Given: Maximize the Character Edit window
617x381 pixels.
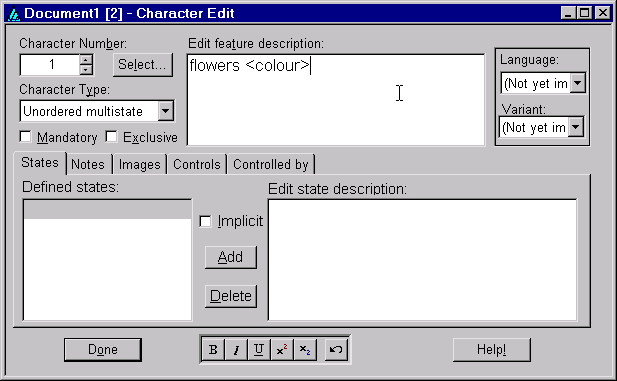Looking at the screenshot, I should pos(584,13).
